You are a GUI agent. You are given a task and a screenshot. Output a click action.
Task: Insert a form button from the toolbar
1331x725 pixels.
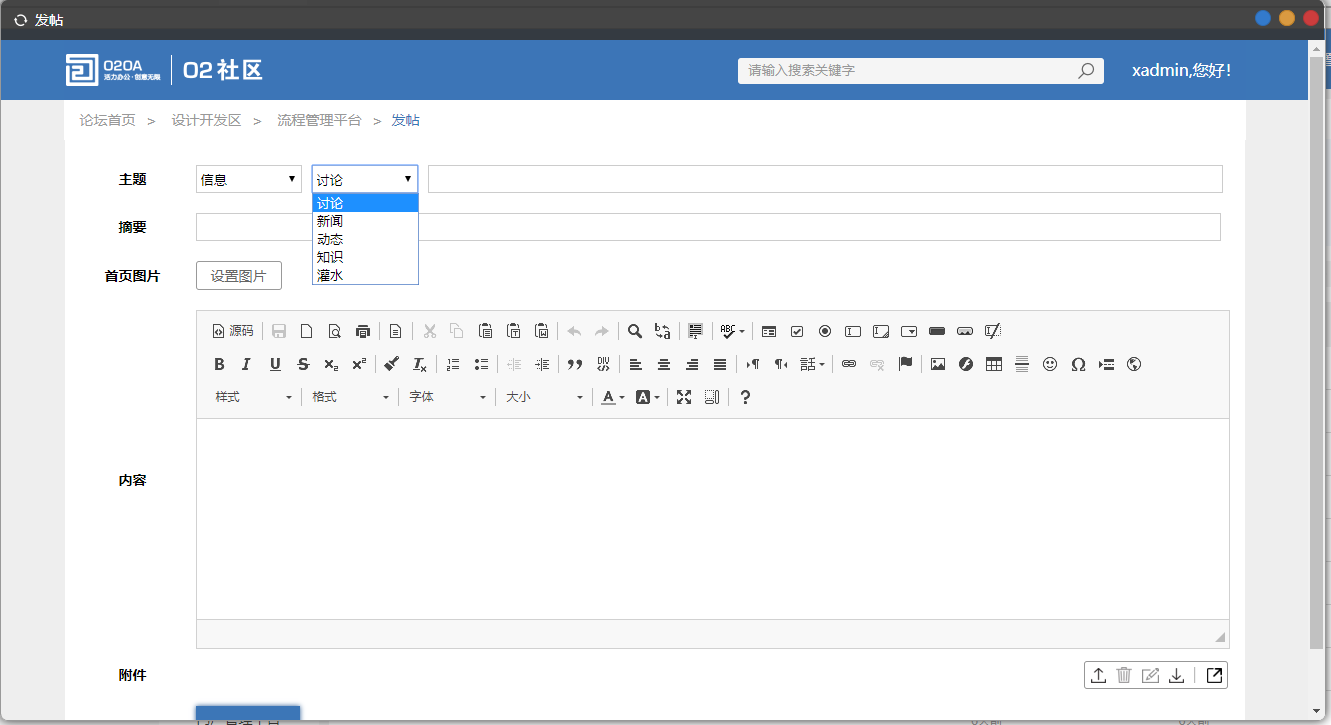pos(937,331)
